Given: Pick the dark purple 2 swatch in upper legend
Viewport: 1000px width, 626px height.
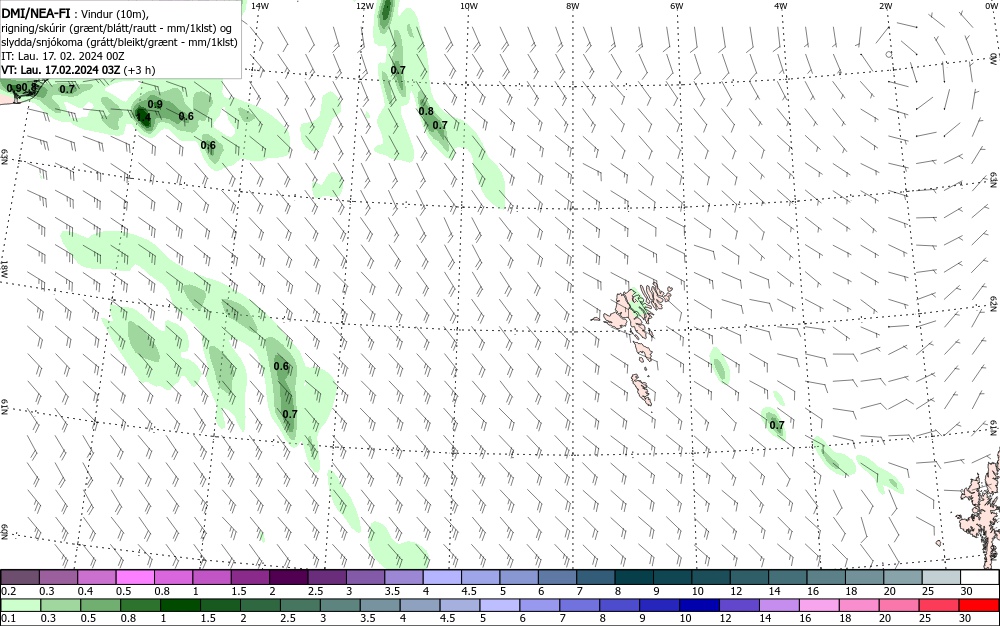Looking at the screenshot, I should 288,577.
